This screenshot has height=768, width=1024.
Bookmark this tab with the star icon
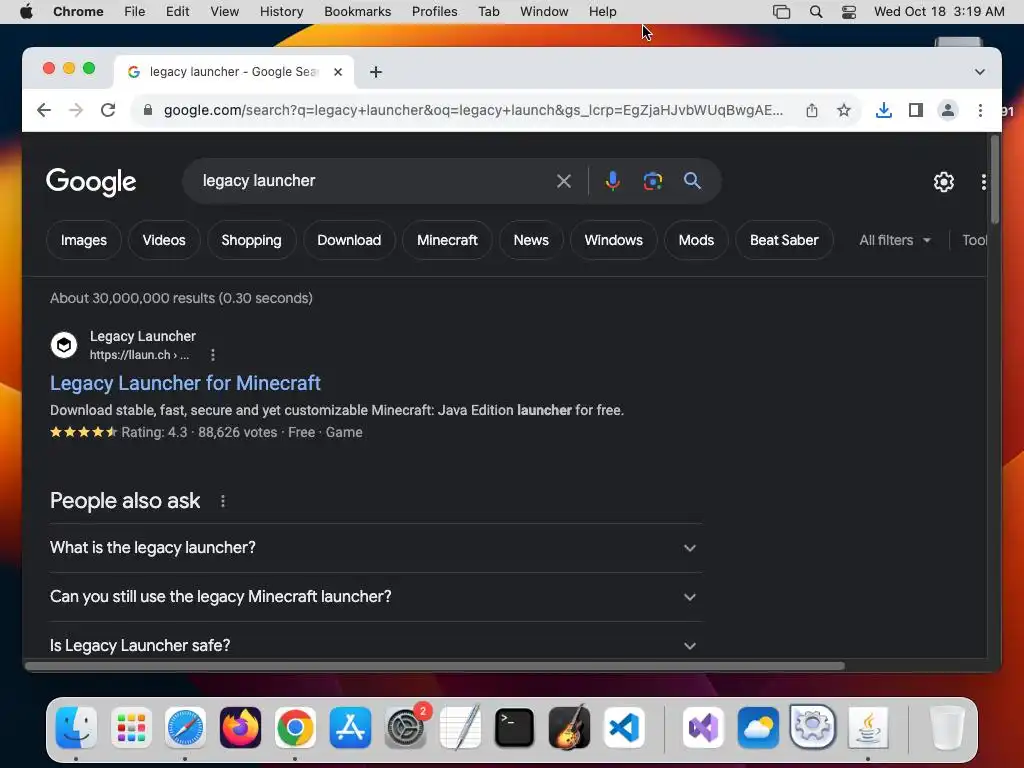[x=844, y=110]
